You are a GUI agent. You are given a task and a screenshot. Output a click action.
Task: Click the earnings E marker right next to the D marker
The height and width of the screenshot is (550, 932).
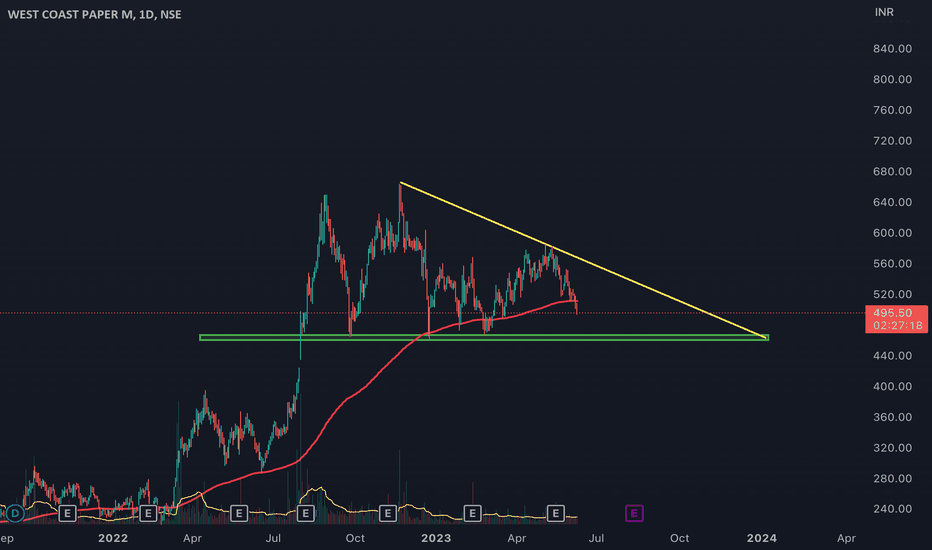[x=67, y=513]
